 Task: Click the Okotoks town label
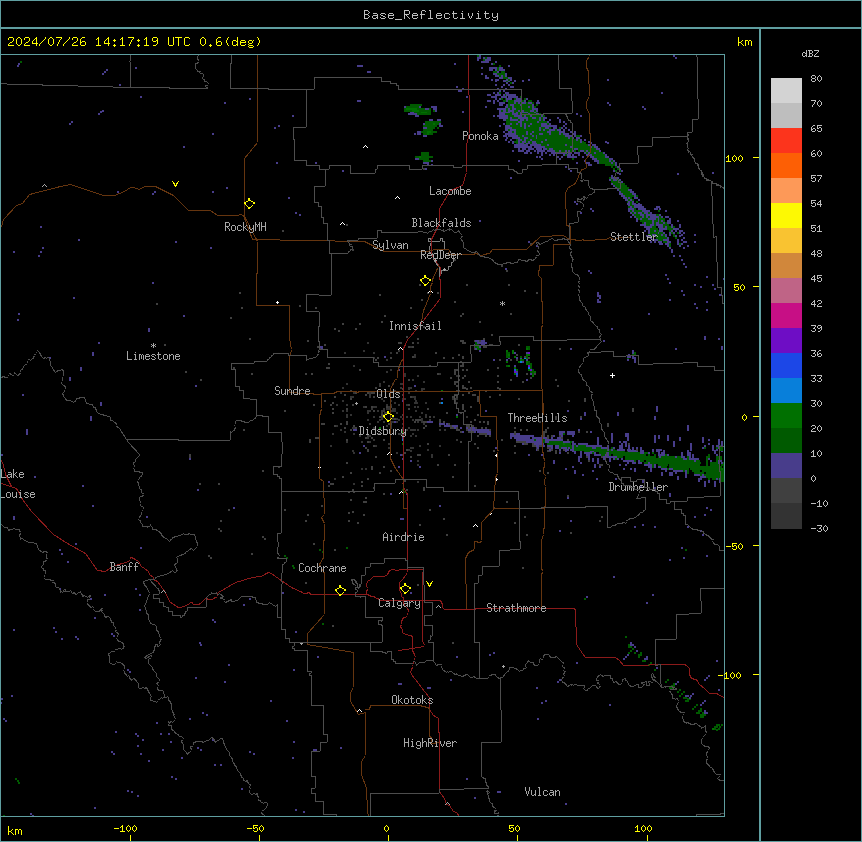tap(412, 700)
